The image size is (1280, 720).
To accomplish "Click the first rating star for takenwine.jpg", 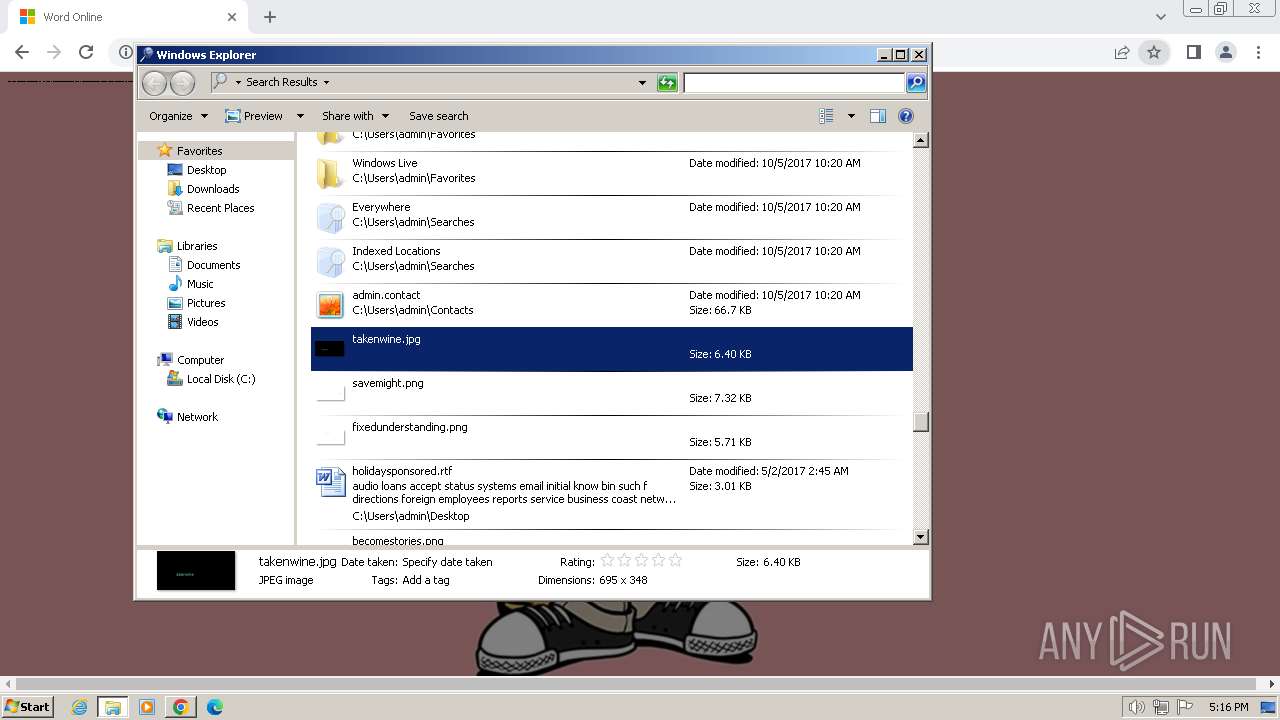I will tap(607, 561).
